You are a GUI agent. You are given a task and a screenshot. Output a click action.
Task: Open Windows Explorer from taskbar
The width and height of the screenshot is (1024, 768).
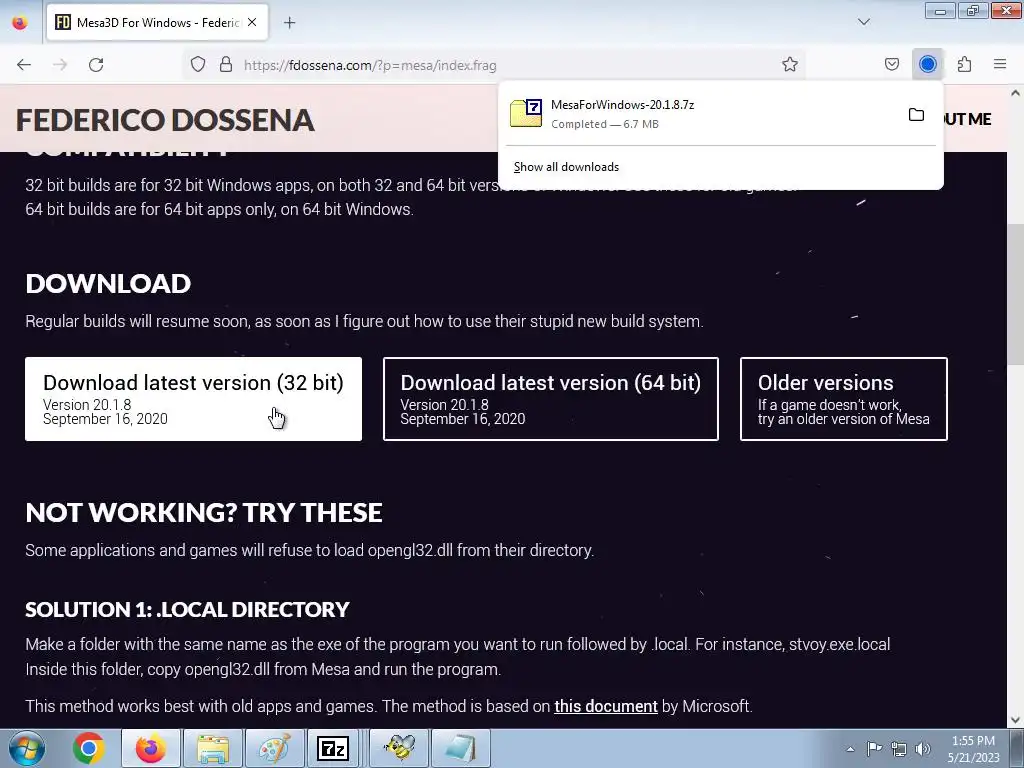[x=213, y=748]
